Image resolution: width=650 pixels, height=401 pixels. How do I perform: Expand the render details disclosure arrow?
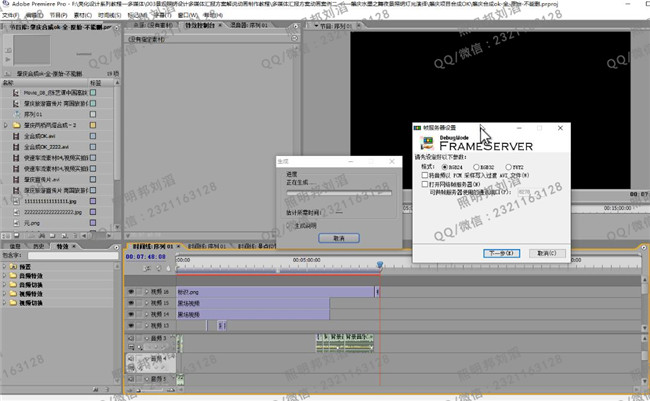tap(289, 226)
